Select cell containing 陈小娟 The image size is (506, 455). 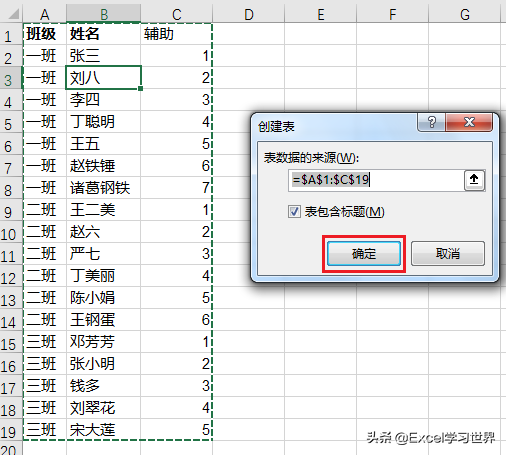tap(104, 298)
